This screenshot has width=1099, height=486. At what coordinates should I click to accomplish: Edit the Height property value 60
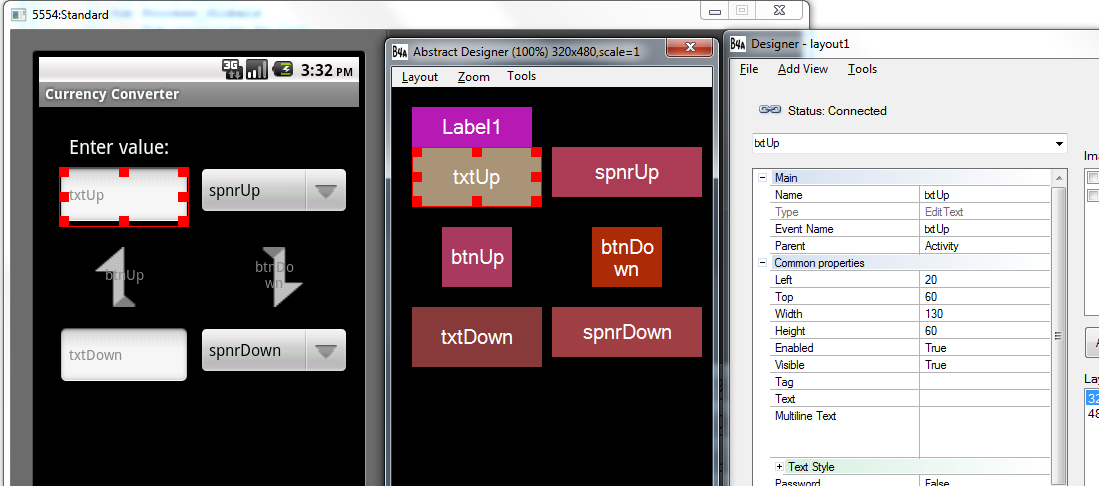985,331
